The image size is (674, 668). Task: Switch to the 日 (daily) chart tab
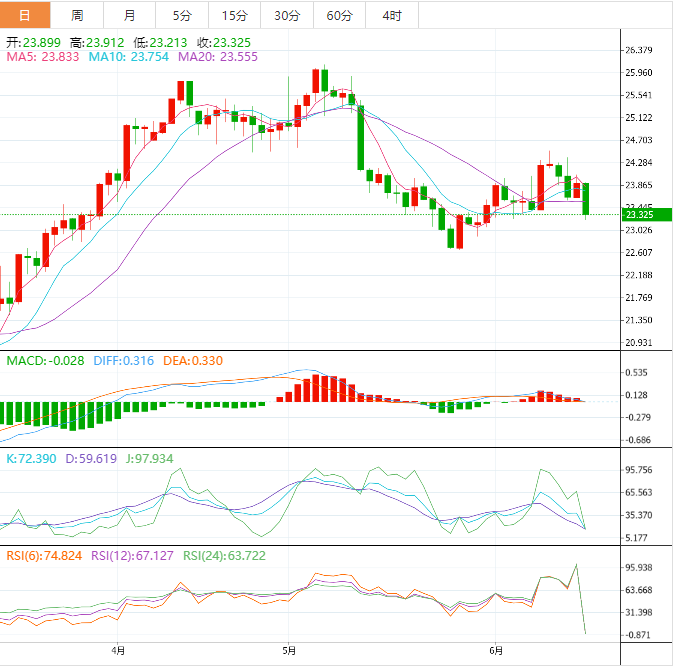[25, 15]
